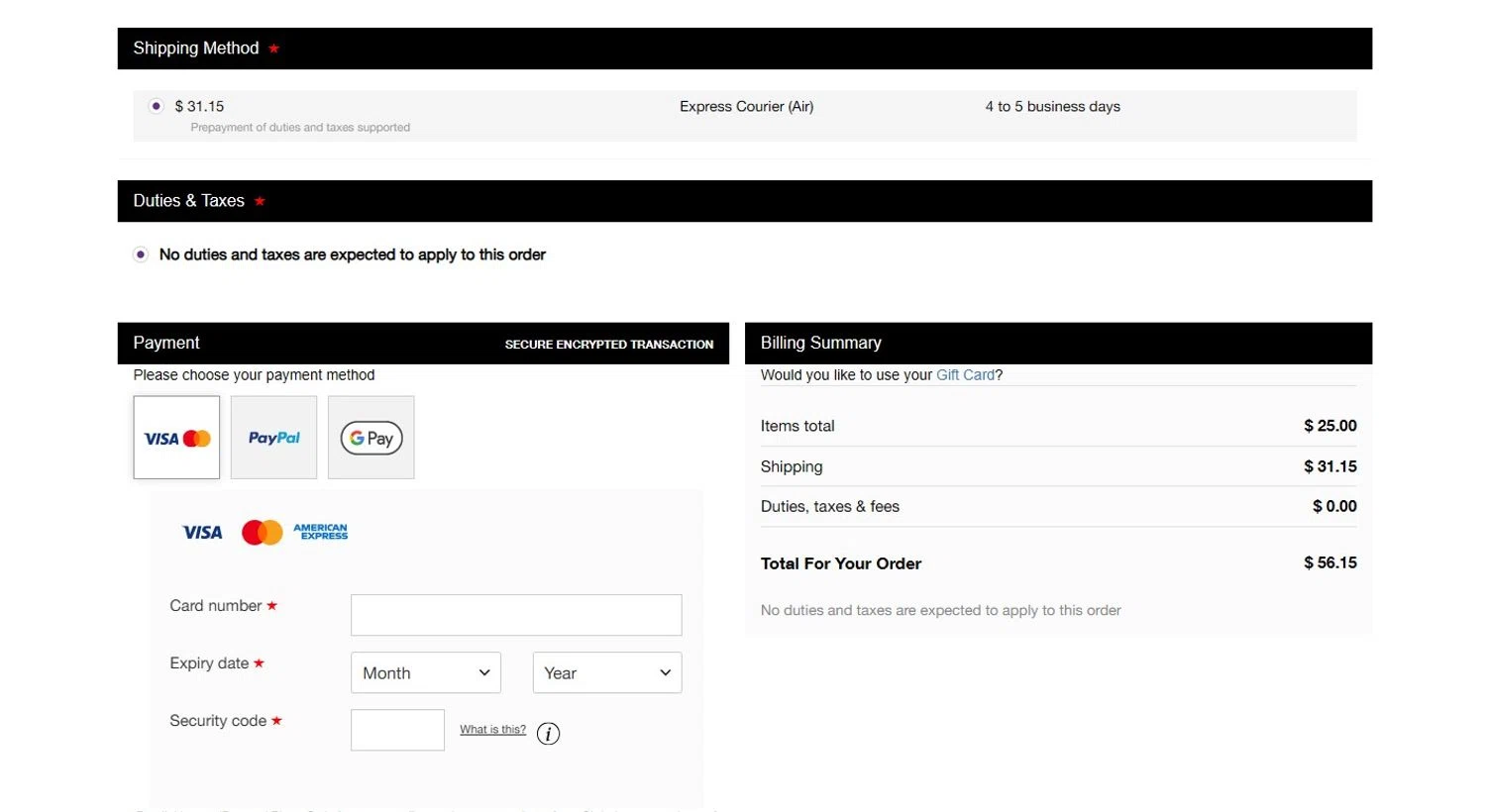Screen dimensions: 1486x812
Task: Click the Duties, taxes & fees amount $0.00
Action: click(x=1334, y=506)
